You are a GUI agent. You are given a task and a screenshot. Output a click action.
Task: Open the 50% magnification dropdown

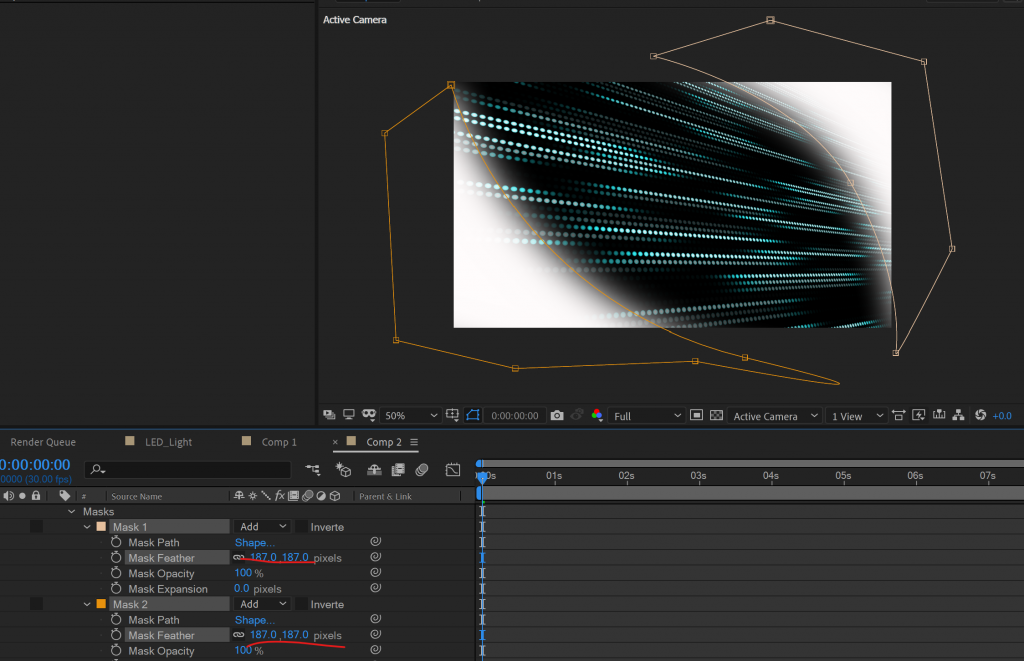411,416
